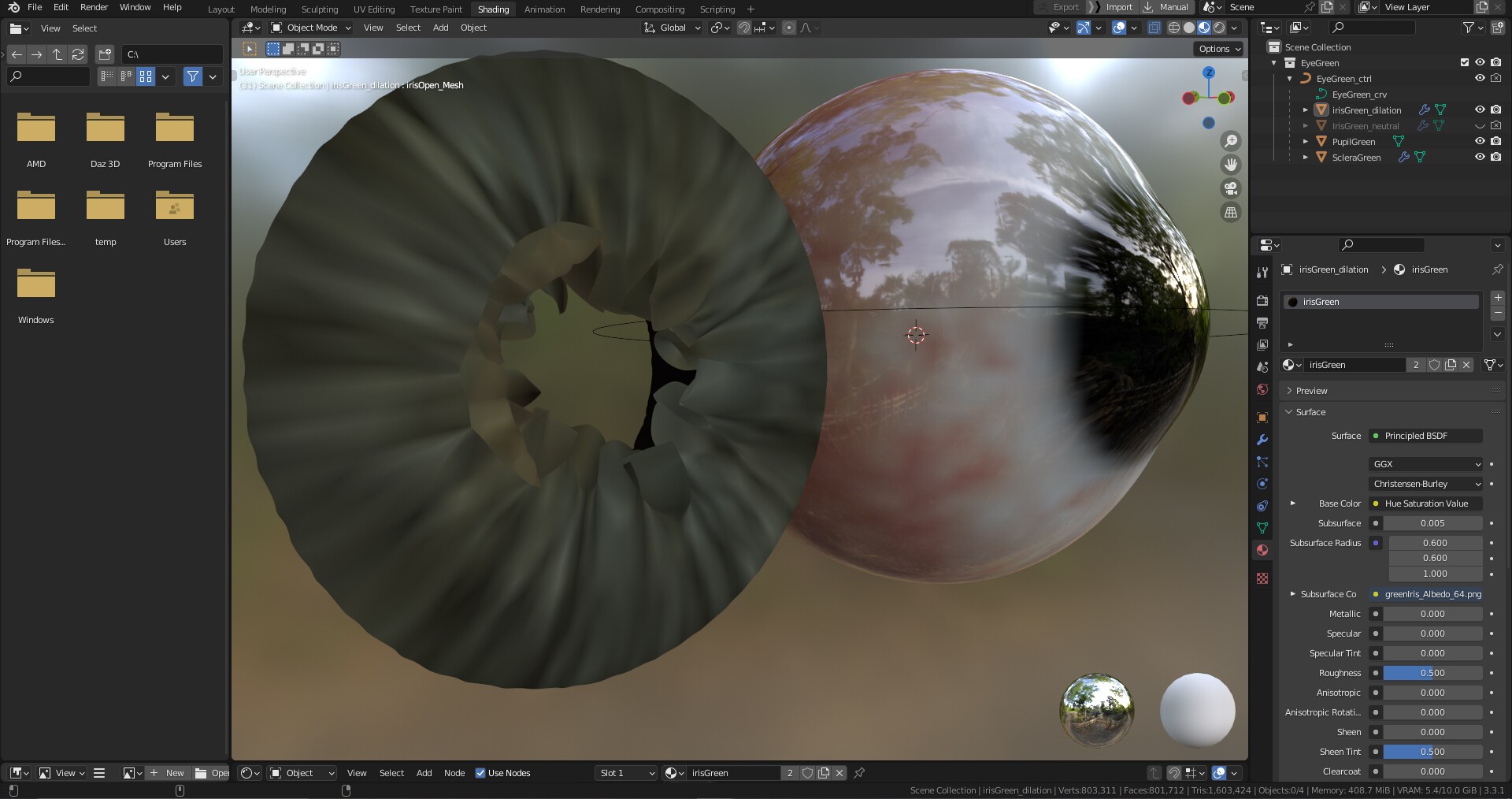Image resolution: width=1512 pixels, height=799 pixels.
Task: Switch to the Sculpting workspace tab
Action: tap(320, 9)
